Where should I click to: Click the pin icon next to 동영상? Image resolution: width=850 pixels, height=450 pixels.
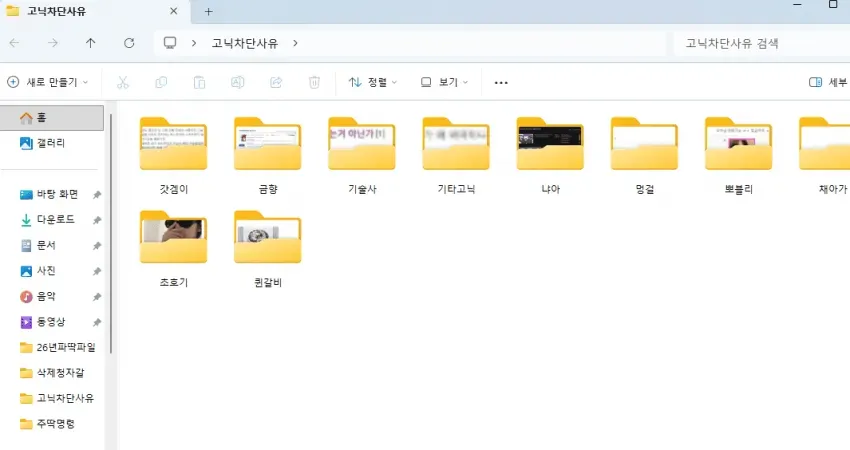tap(97, 322)
